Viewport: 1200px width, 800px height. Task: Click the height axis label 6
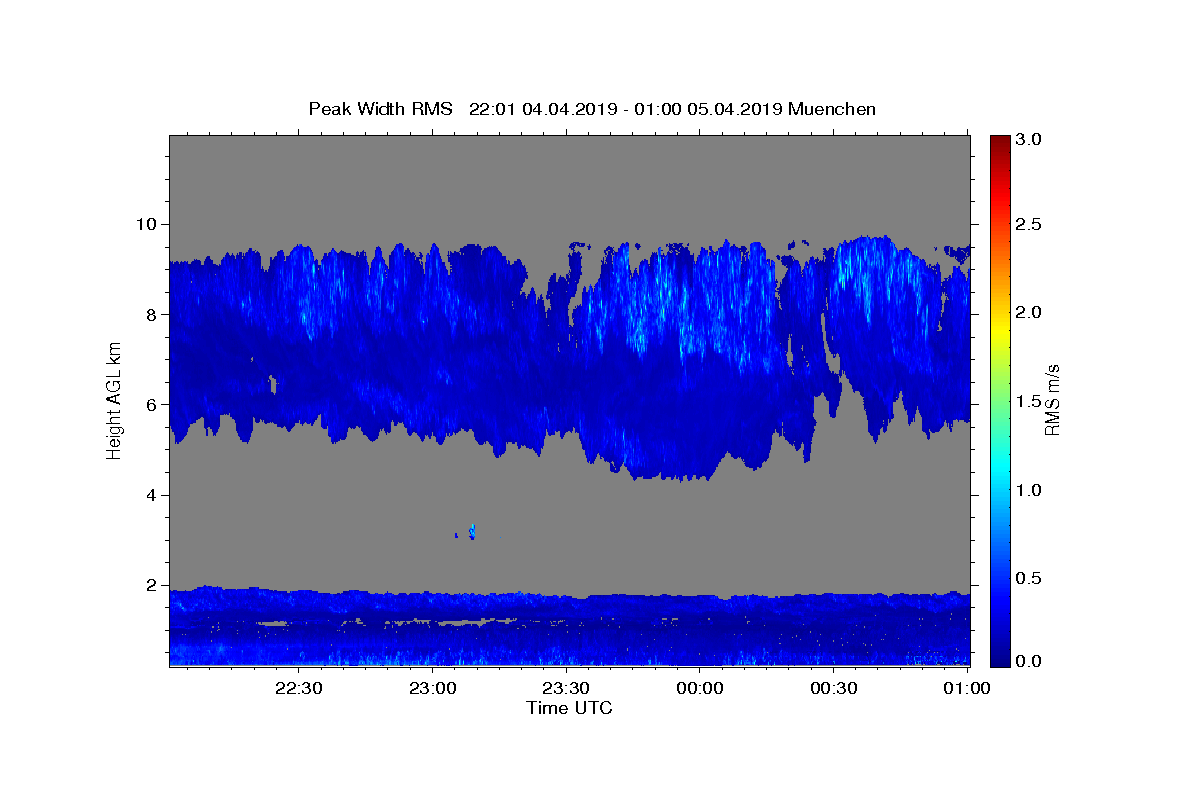point(154,405)
